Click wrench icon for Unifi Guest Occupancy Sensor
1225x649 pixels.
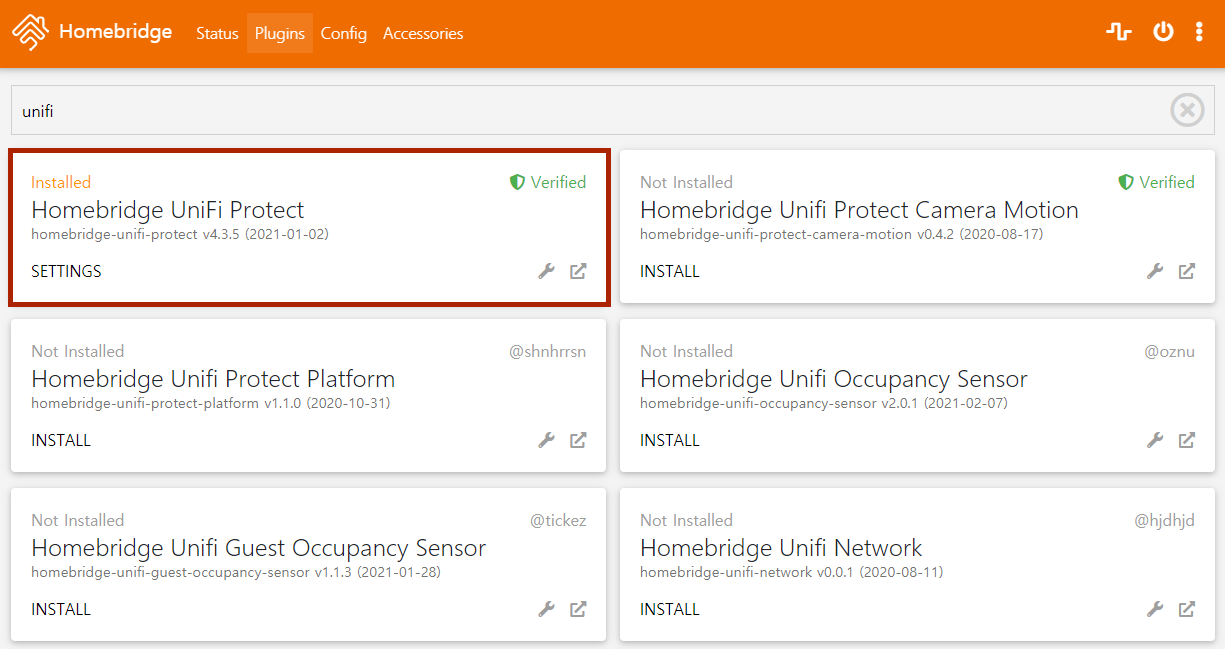click(547, 609)
